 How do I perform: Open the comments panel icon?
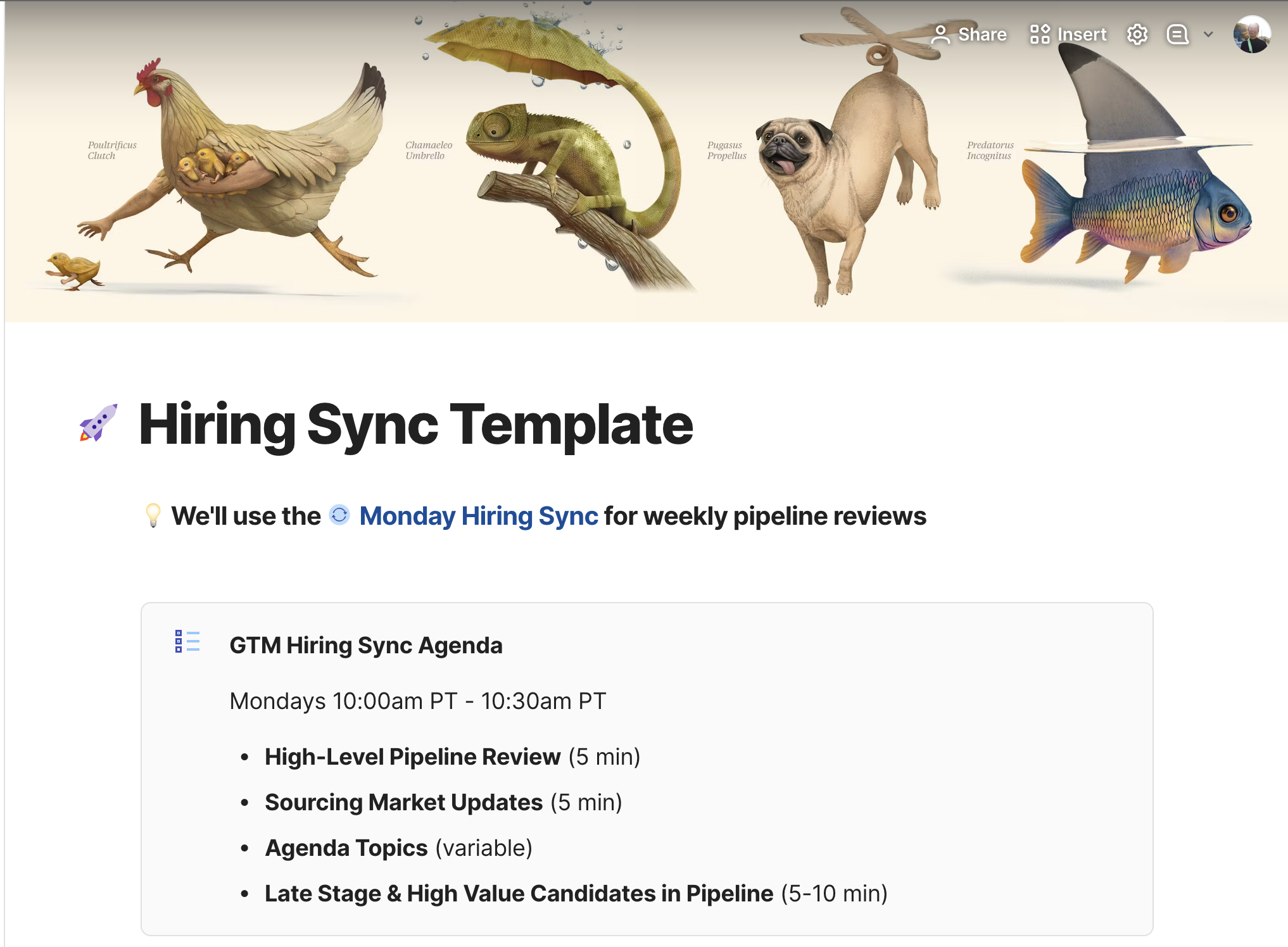tap(1177, 35)
